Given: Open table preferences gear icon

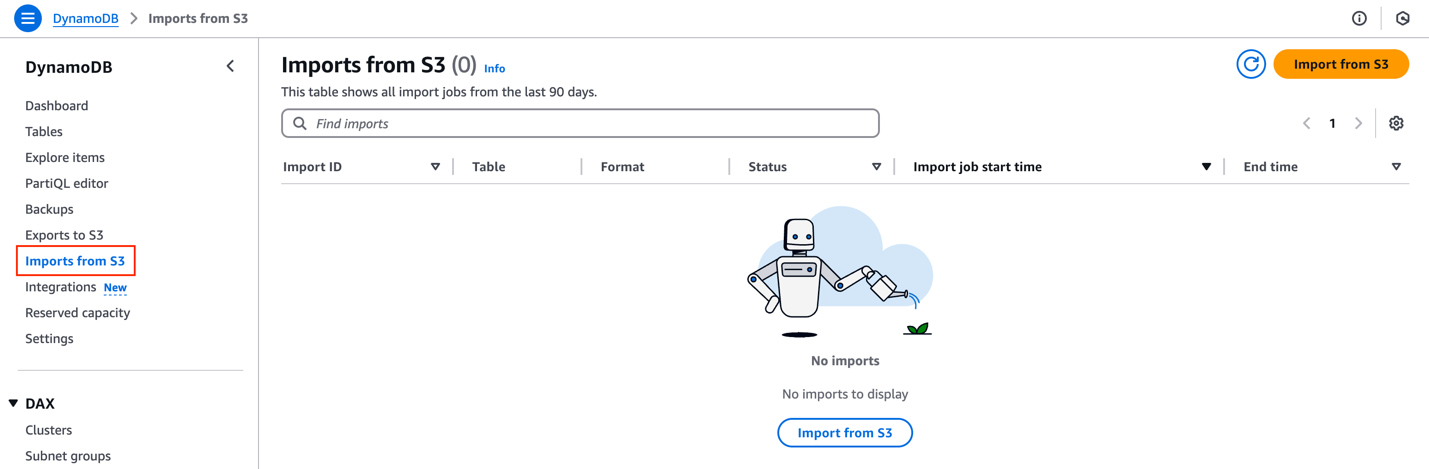Looking at the screenshot, I should tap(1396, 123).
